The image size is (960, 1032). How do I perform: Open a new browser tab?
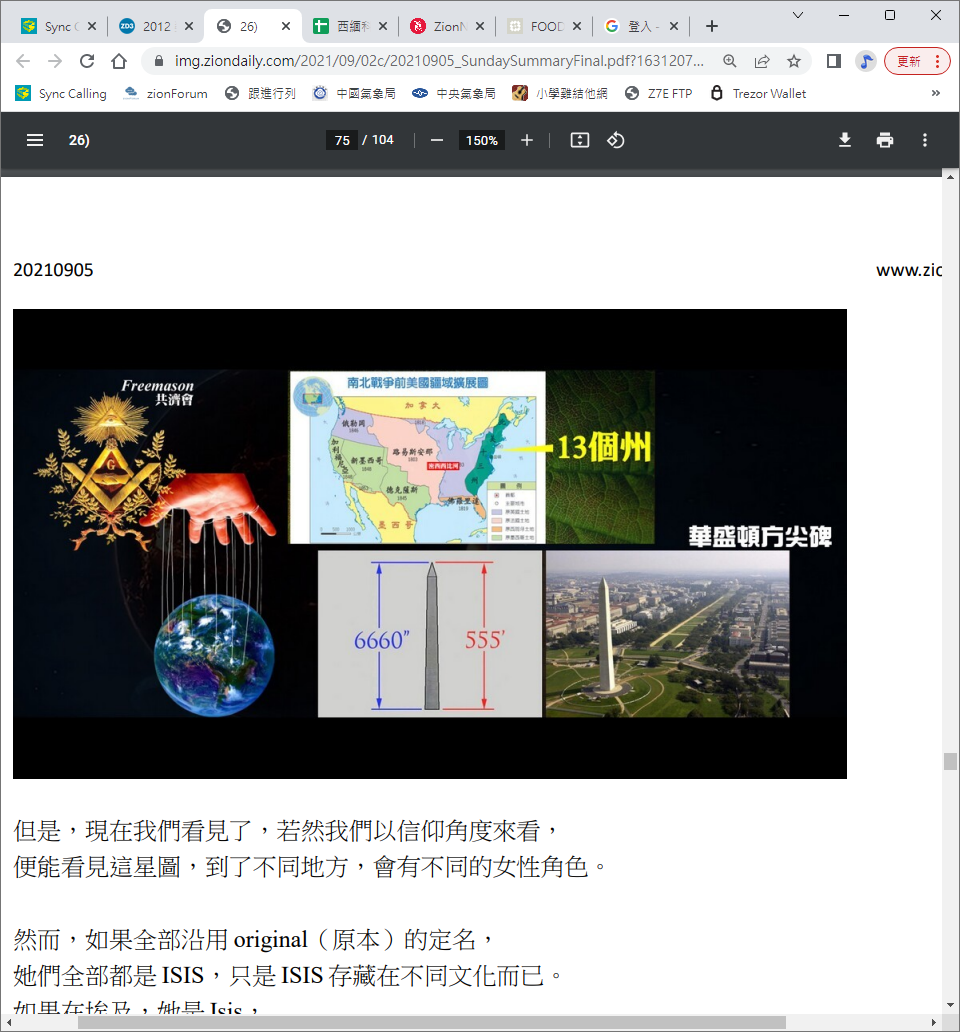pos(711,26)
